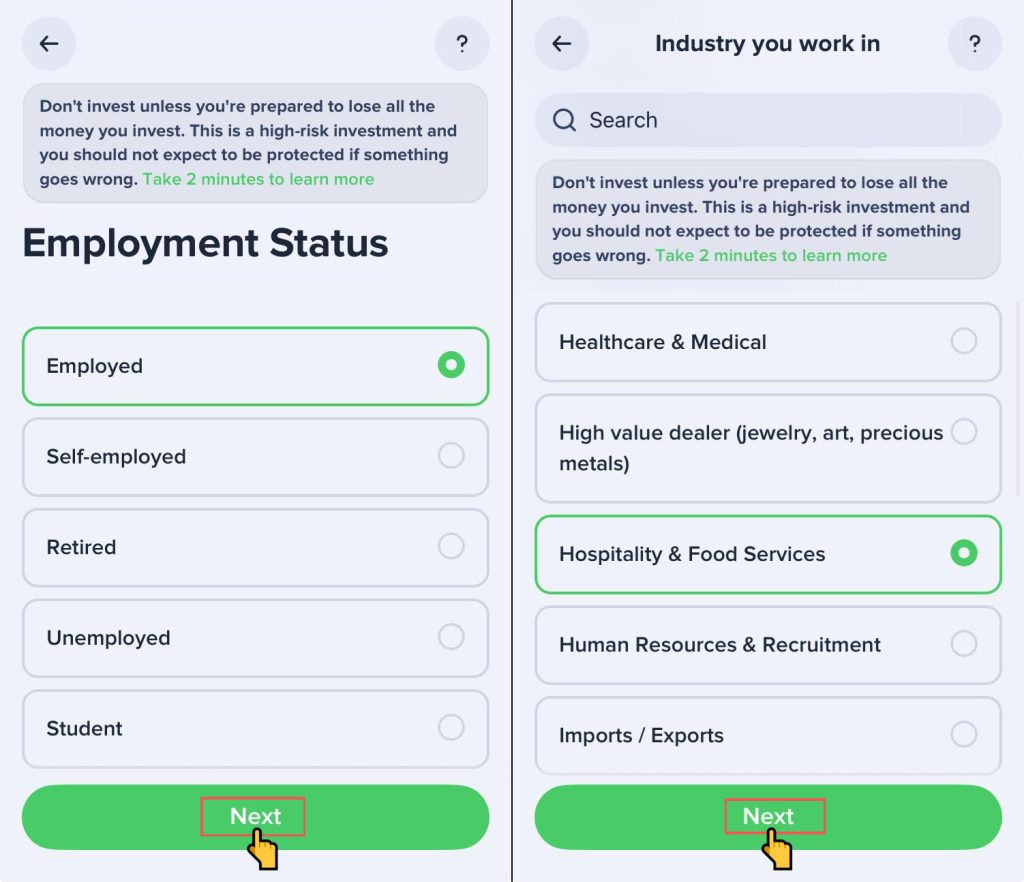Open the learn more link on Industry screen
This screenshot has width=1024, height=882.
770,256
